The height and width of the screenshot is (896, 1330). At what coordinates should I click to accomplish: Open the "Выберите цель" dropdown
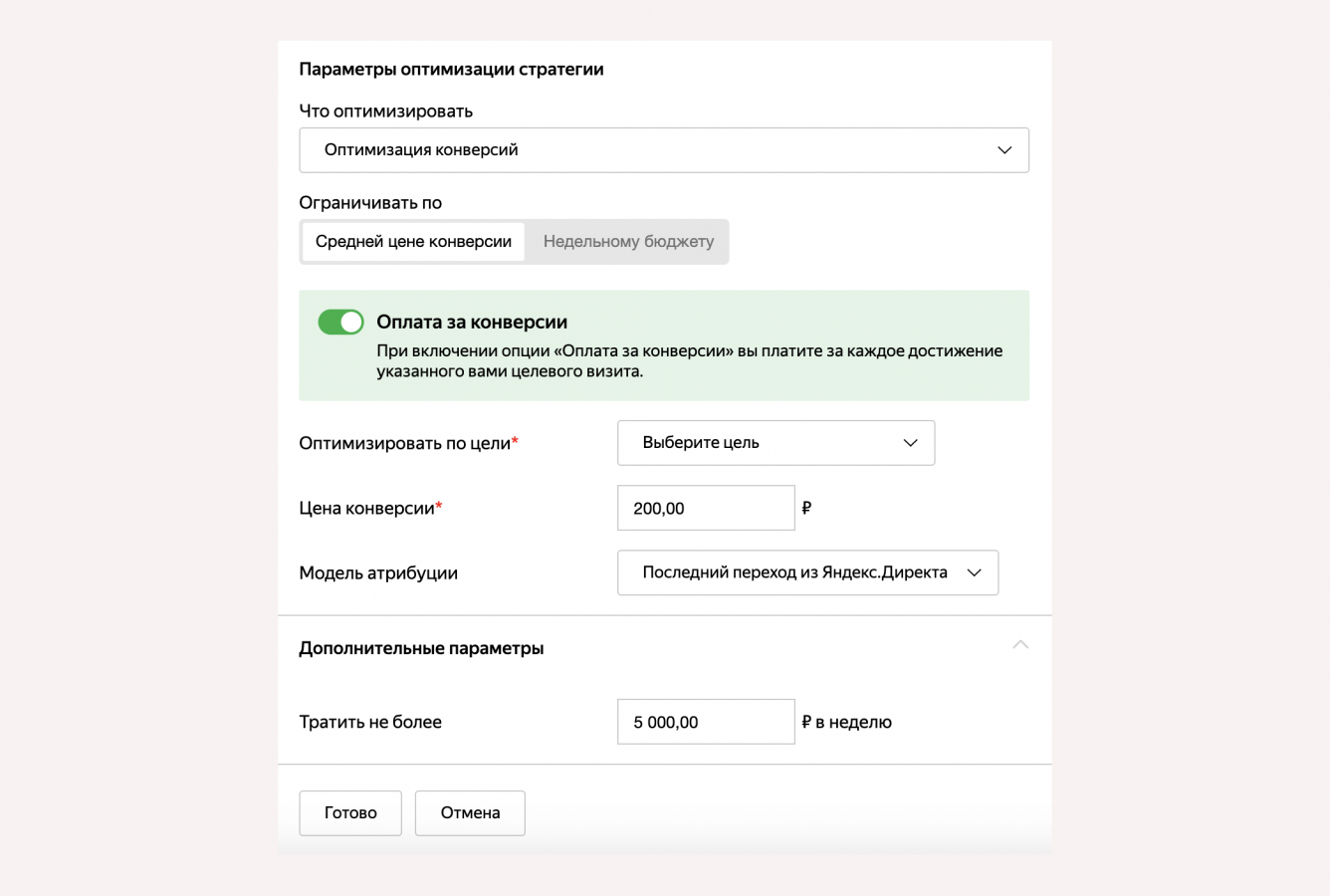coord(775,443)
